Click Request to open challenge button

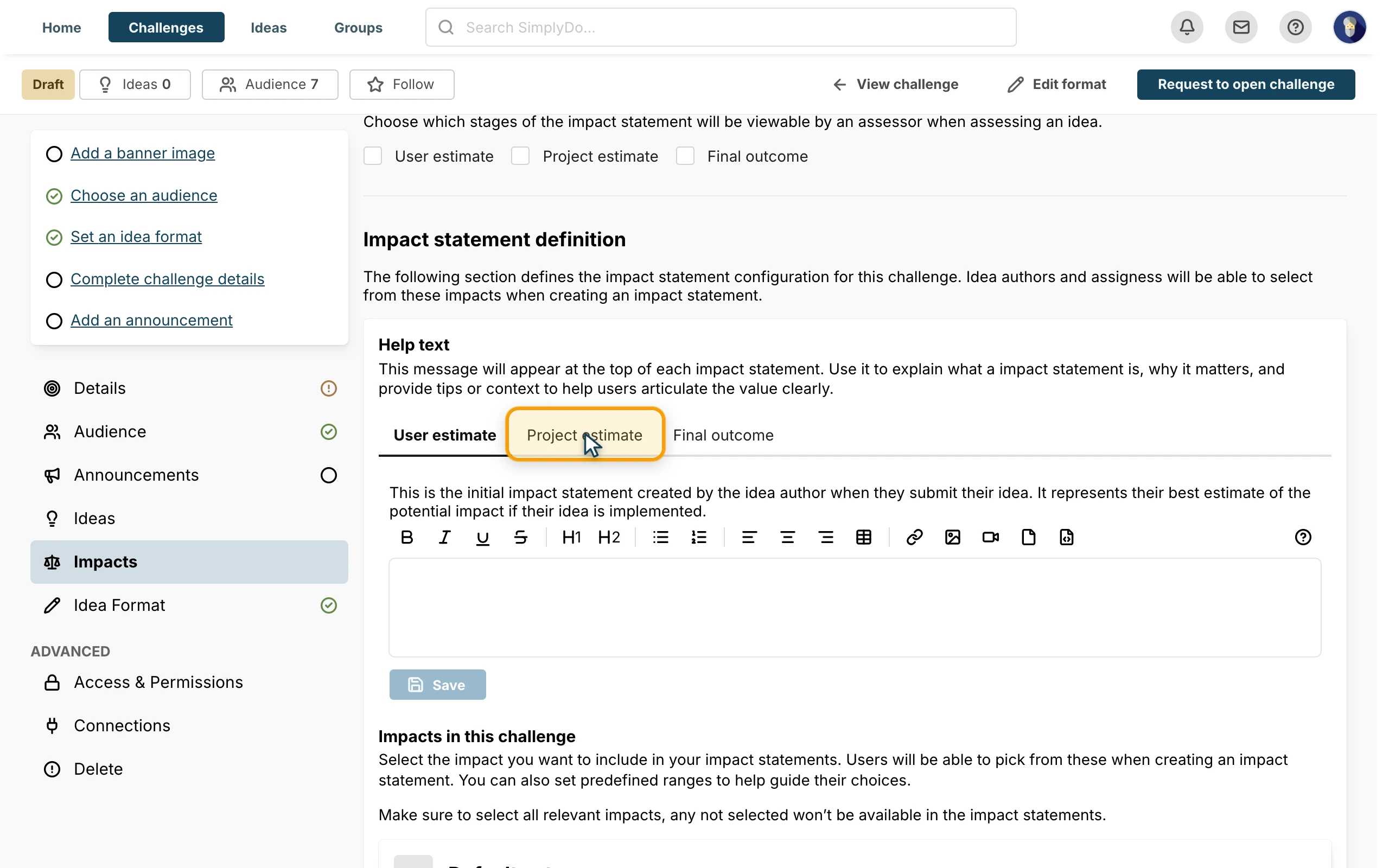pyautogui.click(x=1246, y=85)
